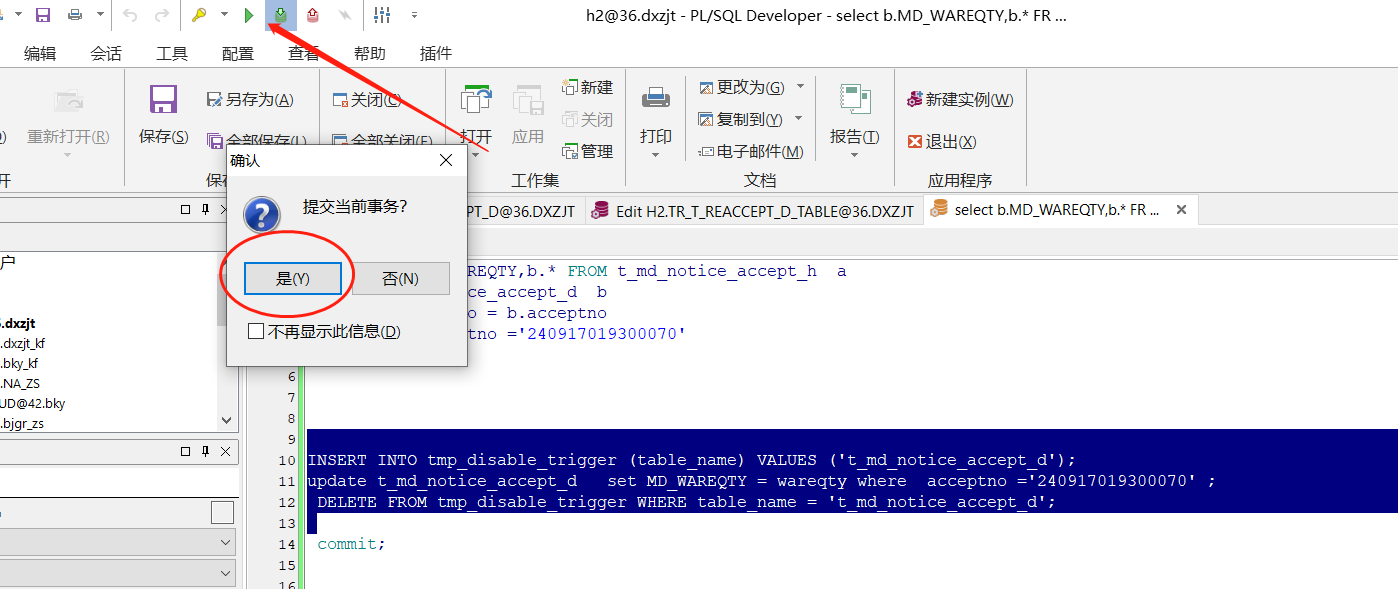
Task: Expand the 打印 dropdown arrow in ribbon
Action: point(656,155)
